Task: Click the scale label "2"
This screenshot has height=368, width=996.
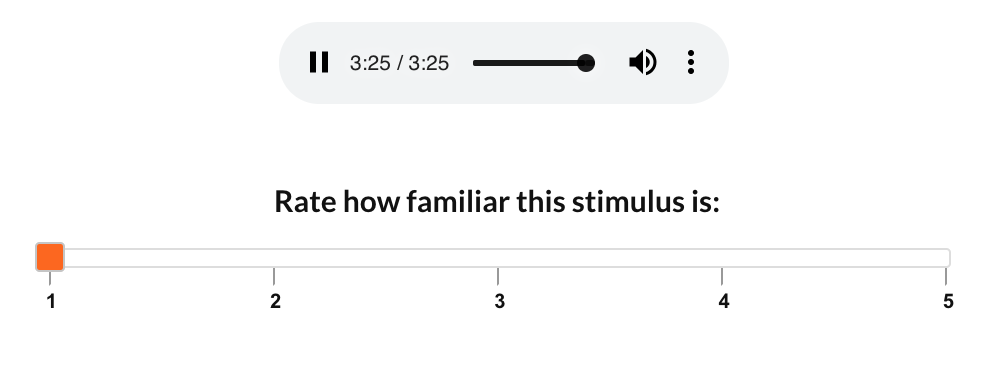Action: click(x=275, y=301)
